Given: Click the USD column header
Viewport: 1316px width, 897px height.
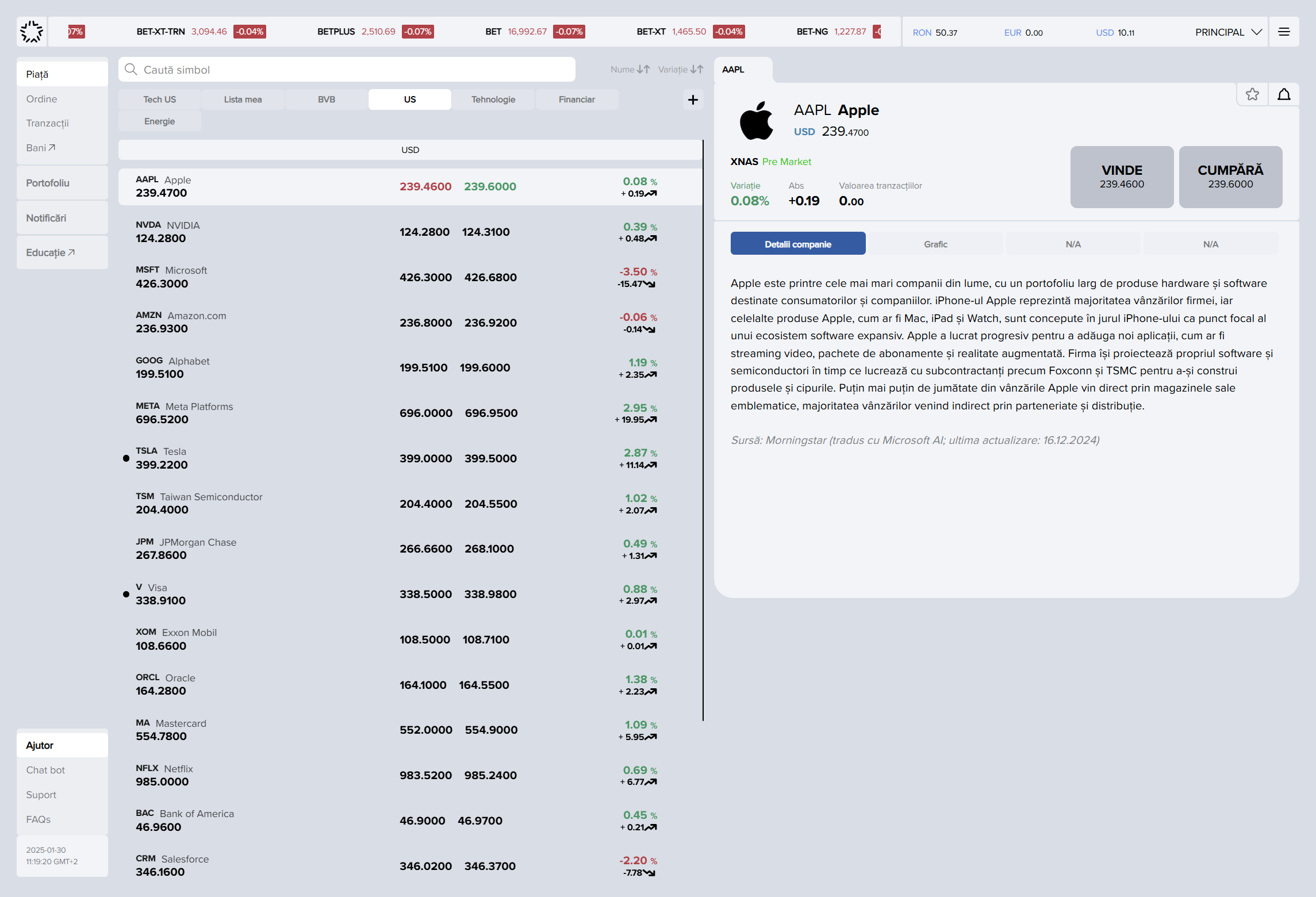Looking at the screenshot, I should [410, 149].
